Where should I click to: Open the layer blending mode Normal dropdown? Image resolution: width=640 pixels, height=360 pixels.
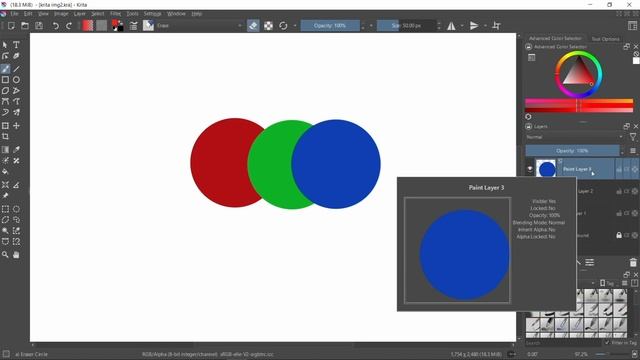click(574, 137)
